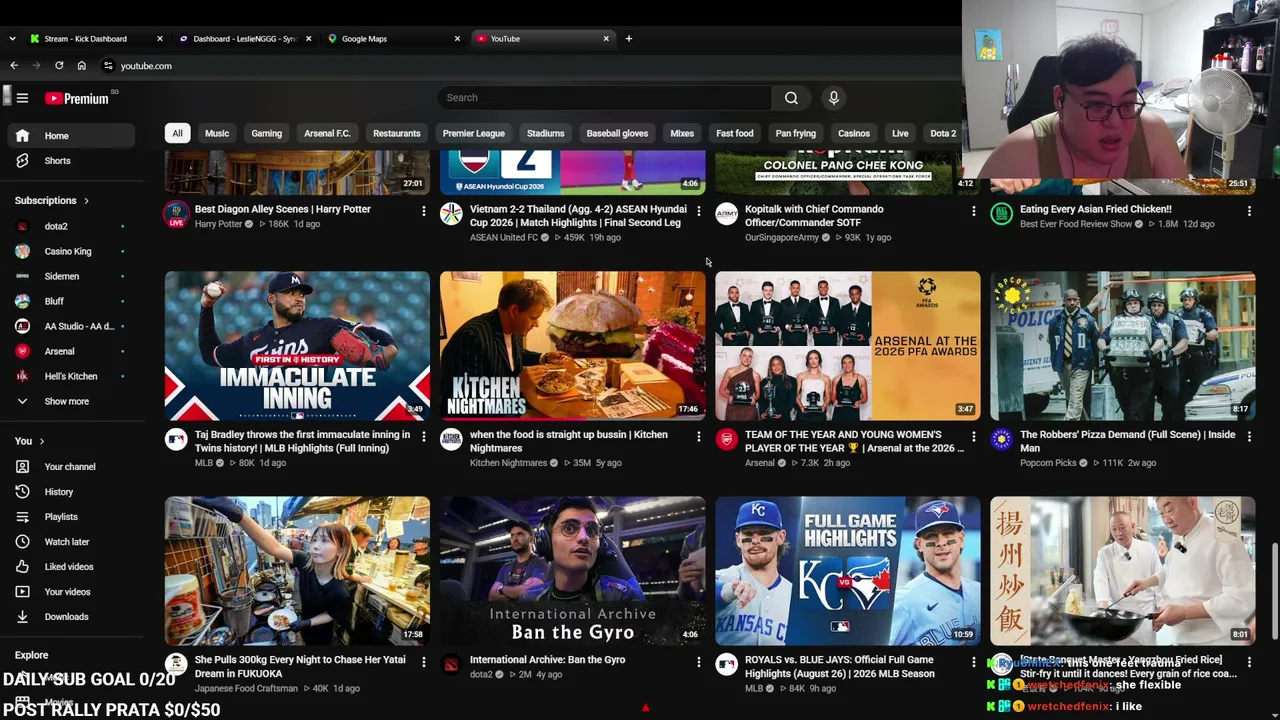Open options menu for Best Diagon Alley video

(423, 211)
